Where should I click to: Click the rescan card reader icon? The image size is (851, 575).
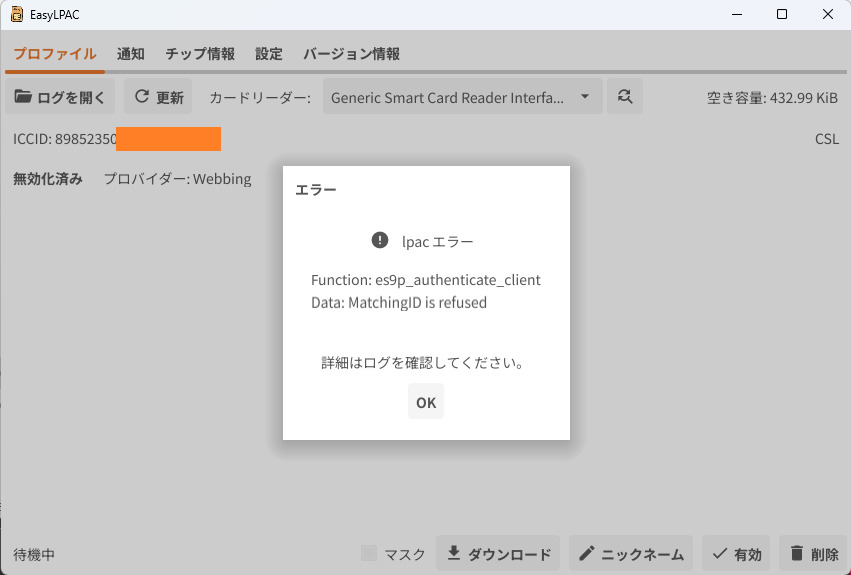pos(625,97)
